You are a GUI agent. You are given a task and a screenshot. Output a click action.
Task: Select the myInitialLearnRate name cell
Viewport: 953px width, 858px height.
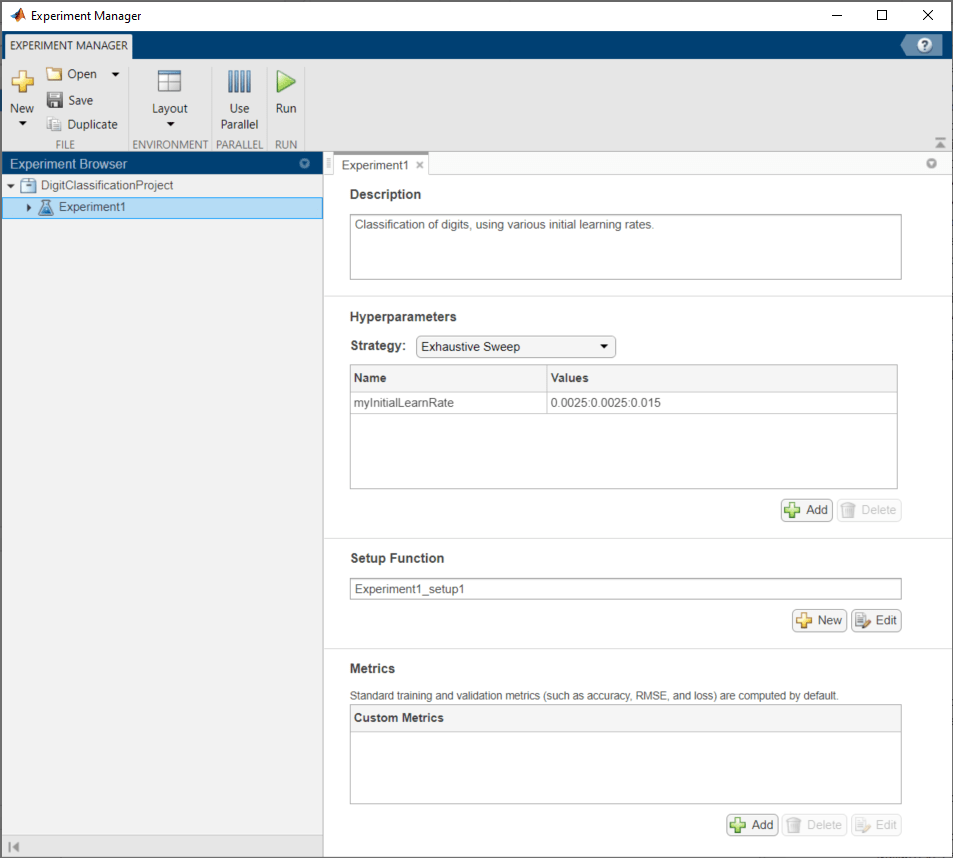(449, 403)
